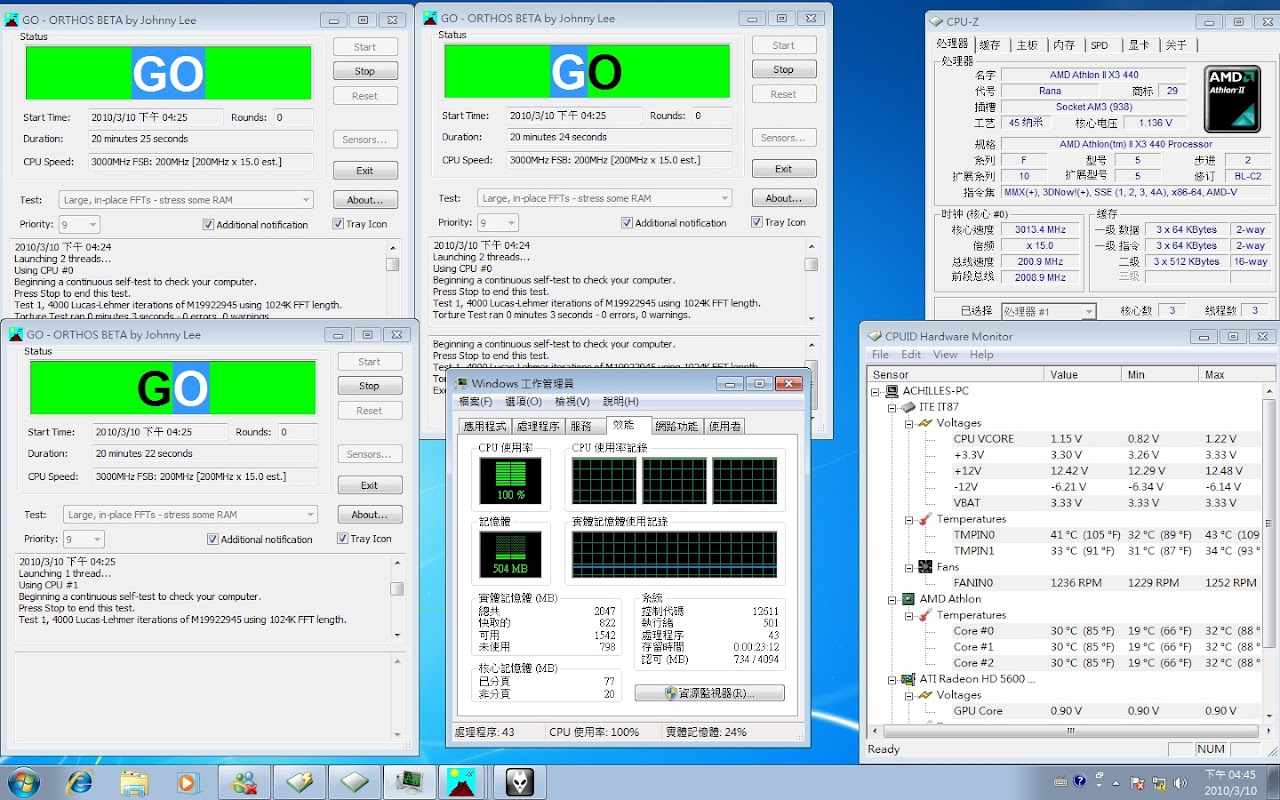Open the Alienware alien-head taskbar icon

click(519, 781)
